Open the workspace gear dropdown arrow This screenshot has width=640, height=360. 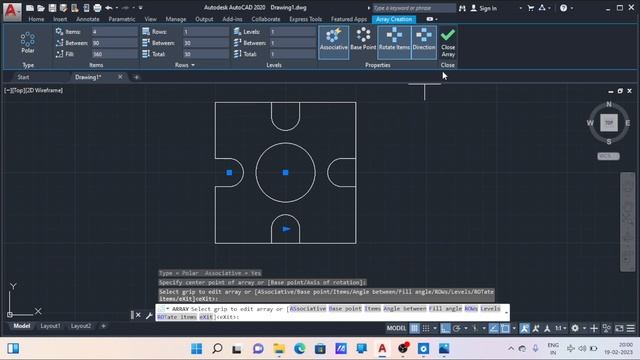pyautogui.click(x=584, y=328)
